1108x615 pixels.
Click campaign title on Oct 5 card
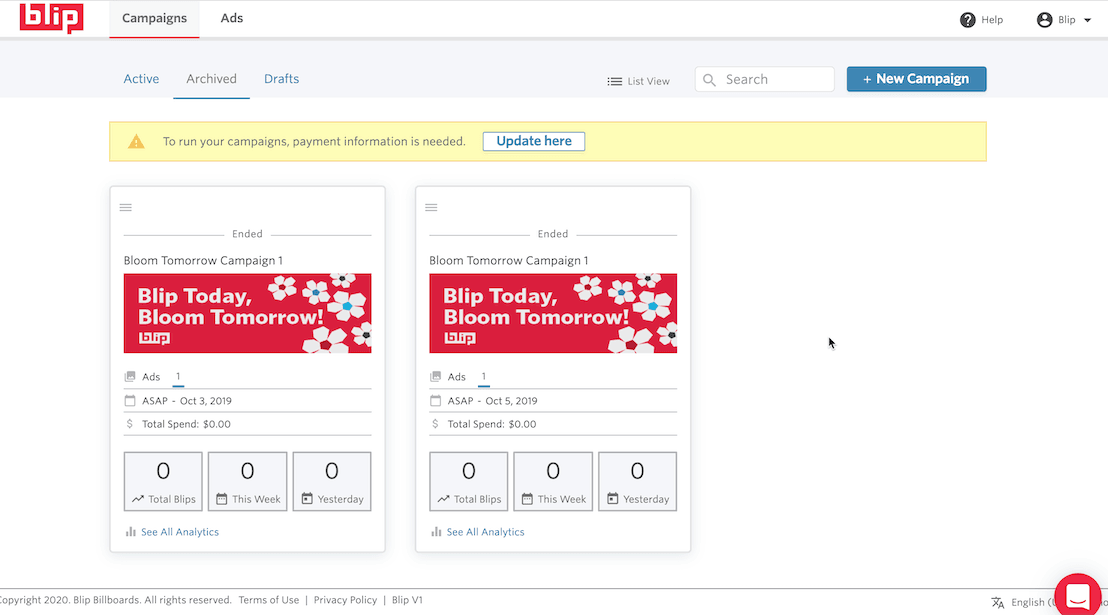[509, 260]
